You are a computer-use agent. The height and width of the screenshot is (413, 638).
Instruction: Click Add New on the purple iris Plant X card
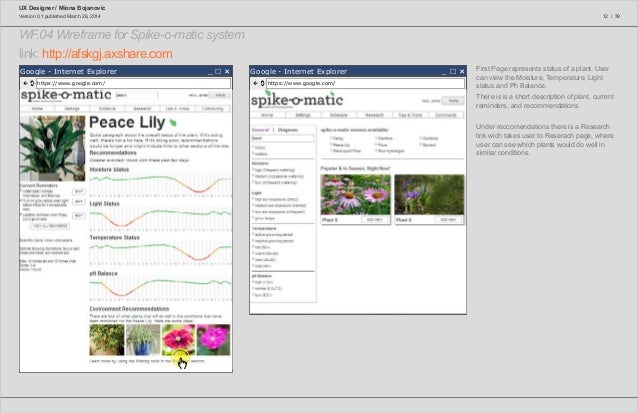pyautogui.click(x=448, y=220)
